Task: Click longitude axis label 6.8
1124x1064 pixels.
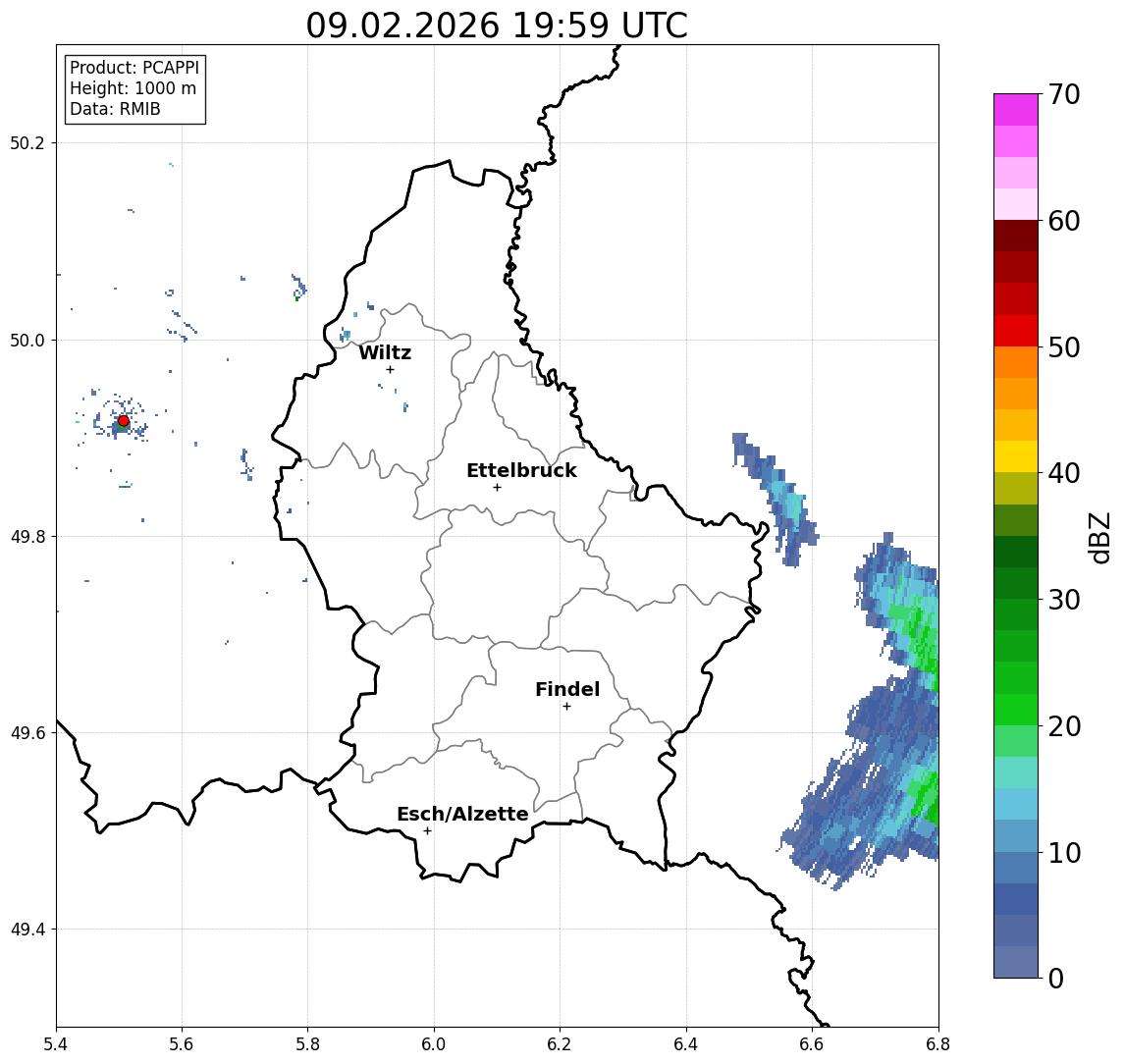Action: click(x=937, y=1044)
